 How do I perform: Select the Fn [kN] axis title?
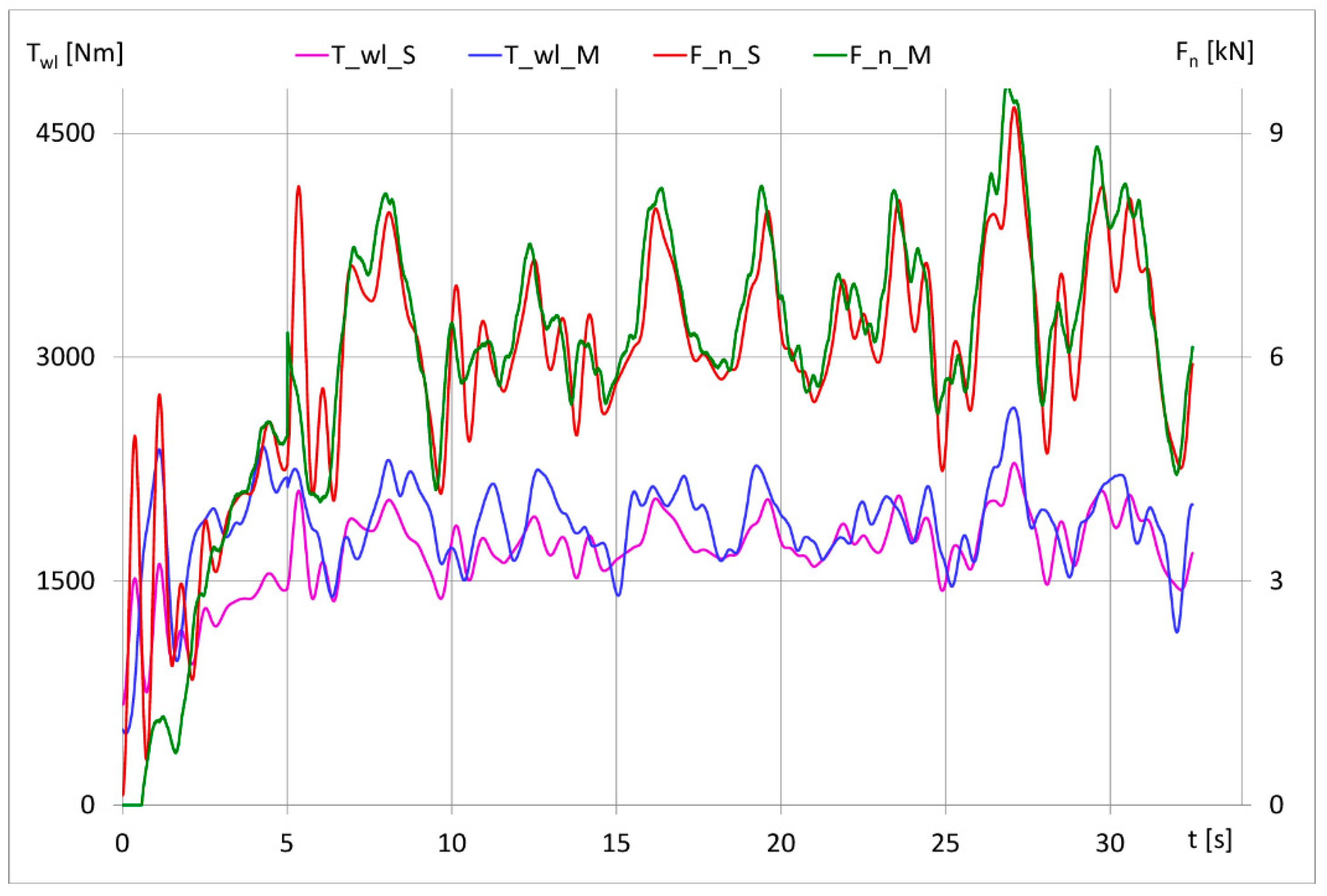click(1214, 53)
